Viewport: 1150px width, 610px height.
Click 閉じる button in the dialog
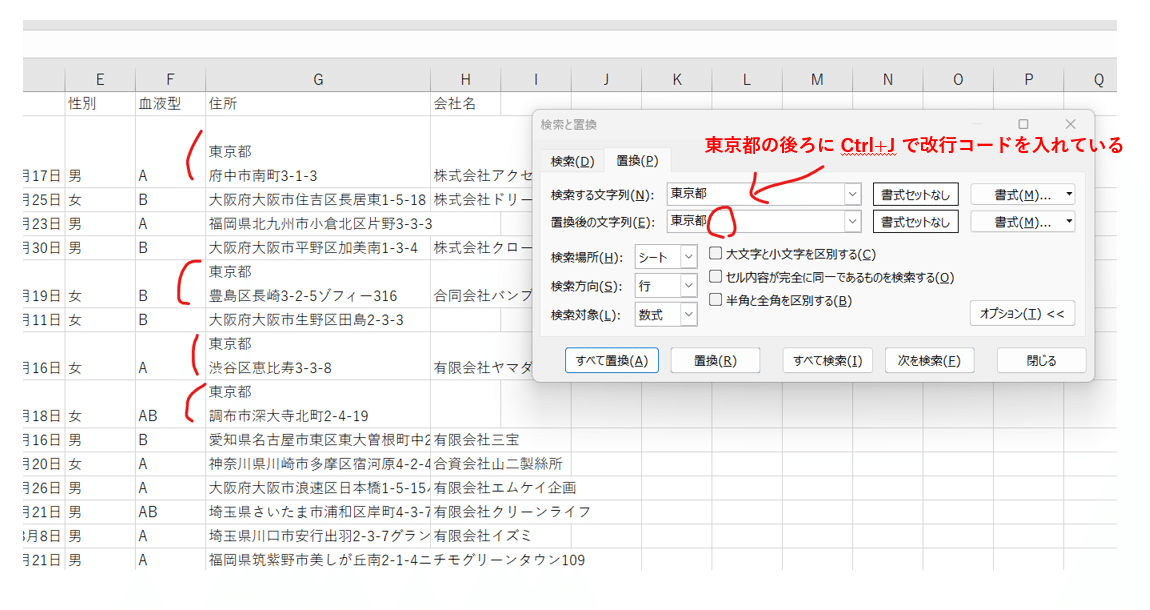(1041, 360)
